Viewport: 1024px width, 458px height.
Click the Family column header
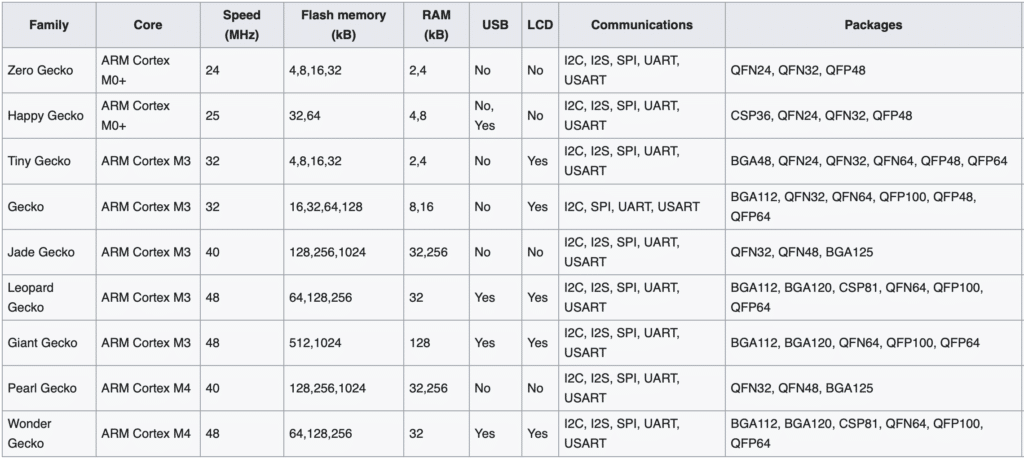point(47,25)
